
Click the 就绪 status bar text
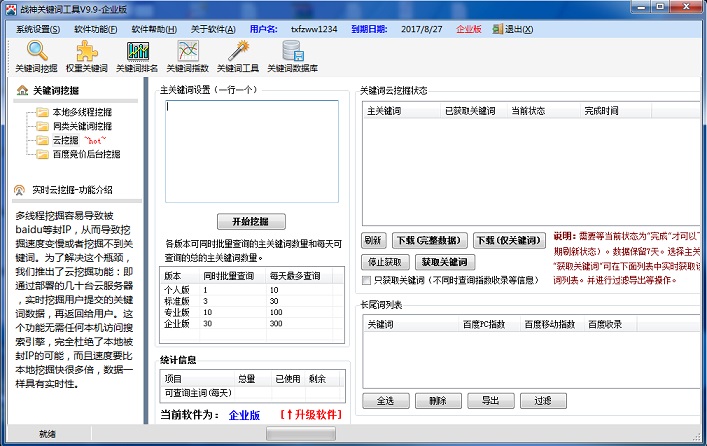click(x=47, y=434)
